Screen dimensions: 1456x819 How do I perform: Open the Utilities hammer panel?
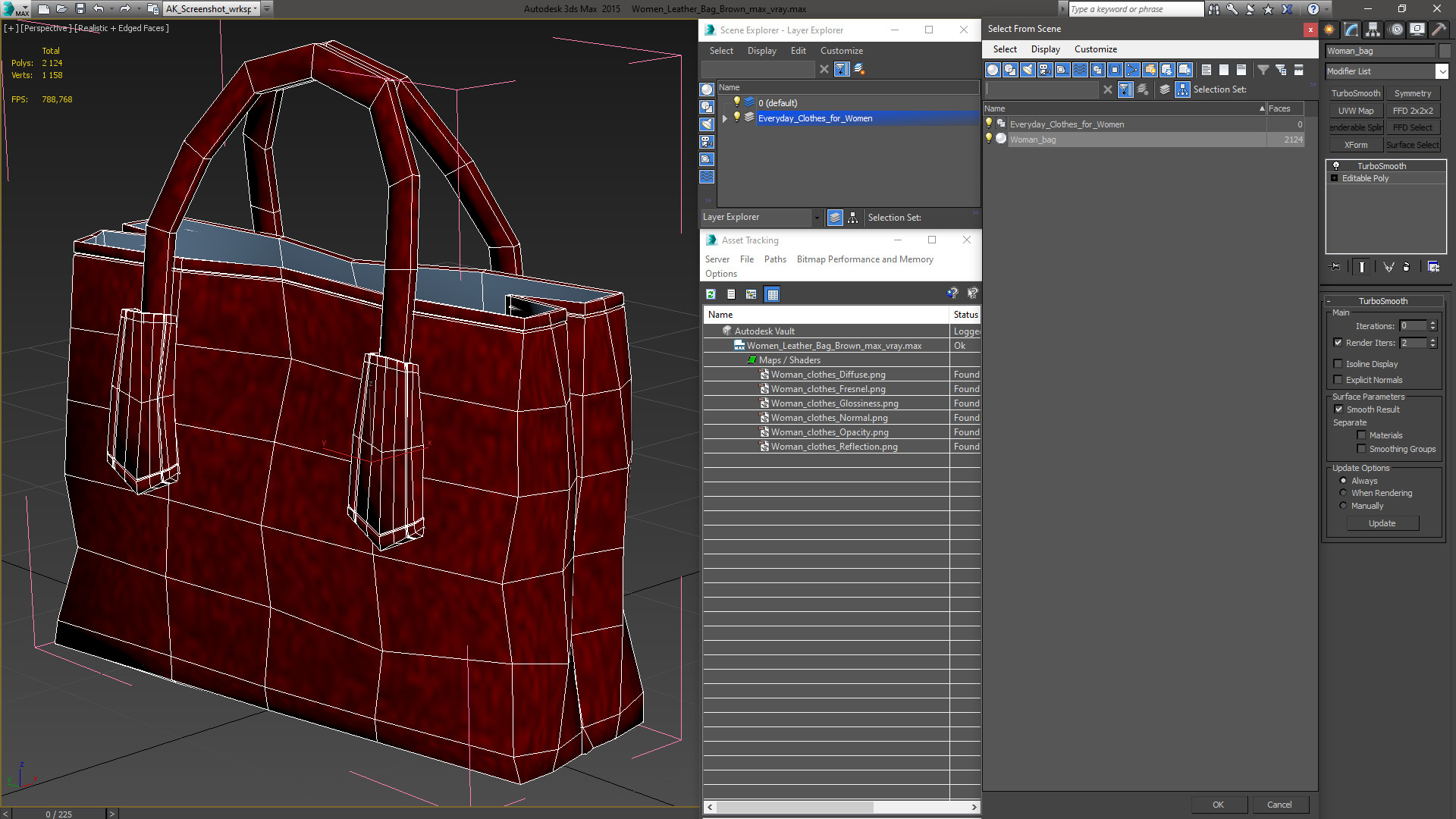tap(1439, 30)
